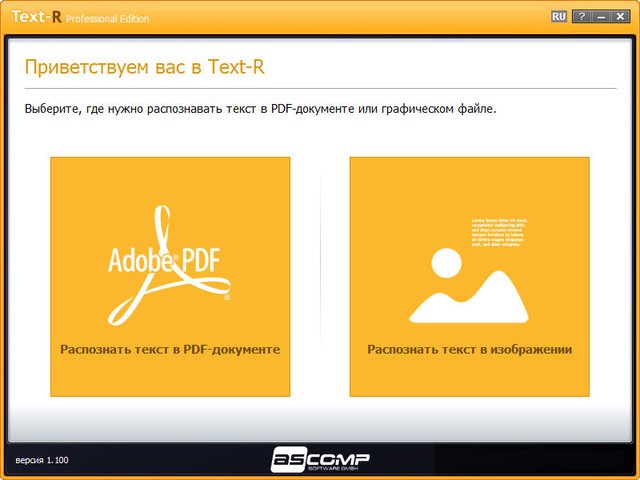Screen dimensions: 640x480
Task: Minimize the Text-R window
Action: point(601,16)
